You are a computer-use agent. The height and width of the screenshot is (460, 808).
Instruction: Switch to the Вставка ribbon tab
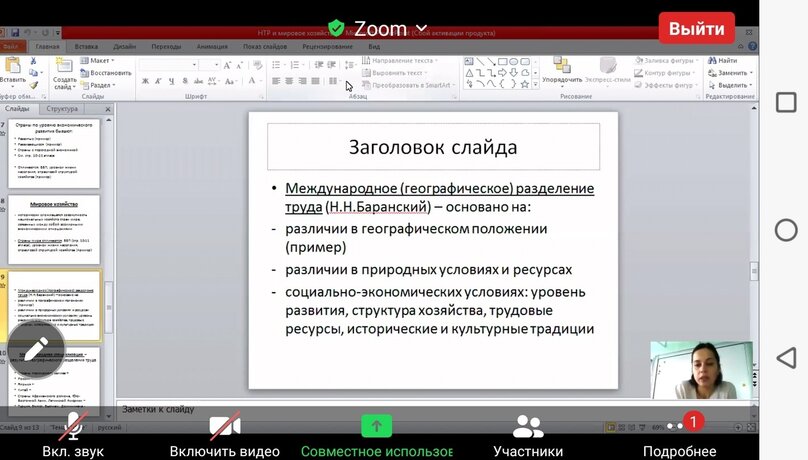tap(86, 46)
